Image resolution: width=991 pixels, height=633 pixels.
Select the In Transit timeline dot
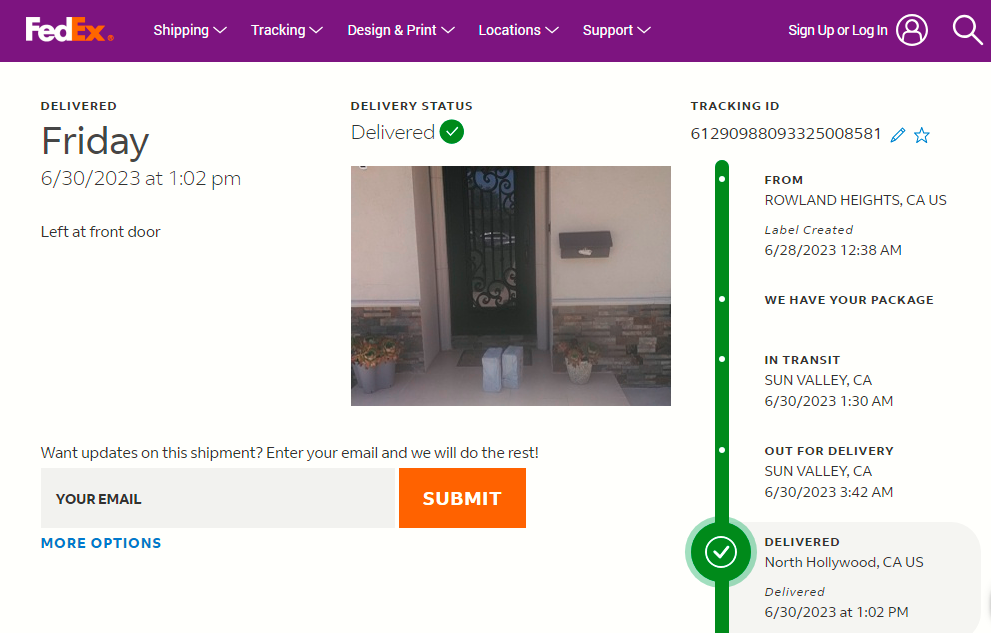point(722,358)
